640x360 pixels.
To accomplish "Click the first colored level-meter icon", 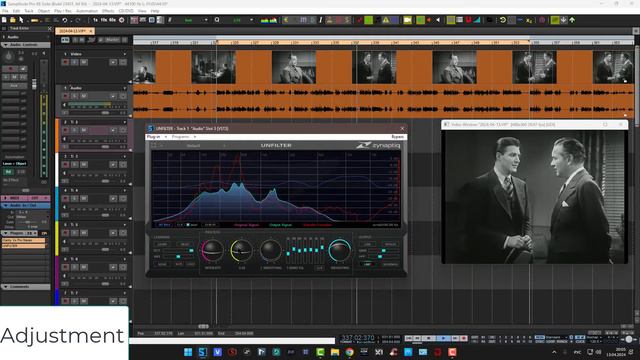I will click(264, 20).
